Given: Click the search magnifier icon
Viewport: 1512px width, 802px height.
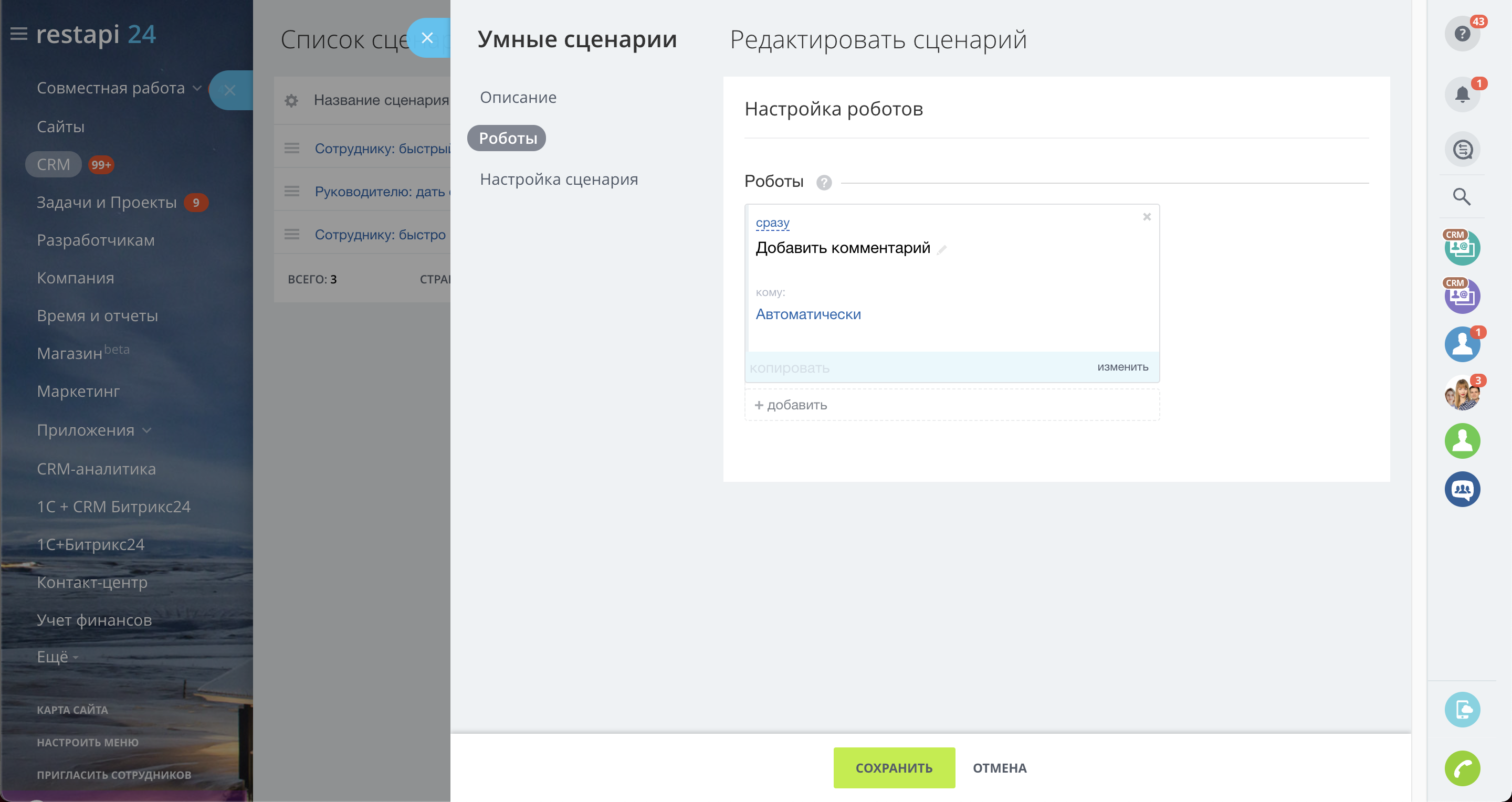Looking at the screenshot, I should coord(1462,197).
